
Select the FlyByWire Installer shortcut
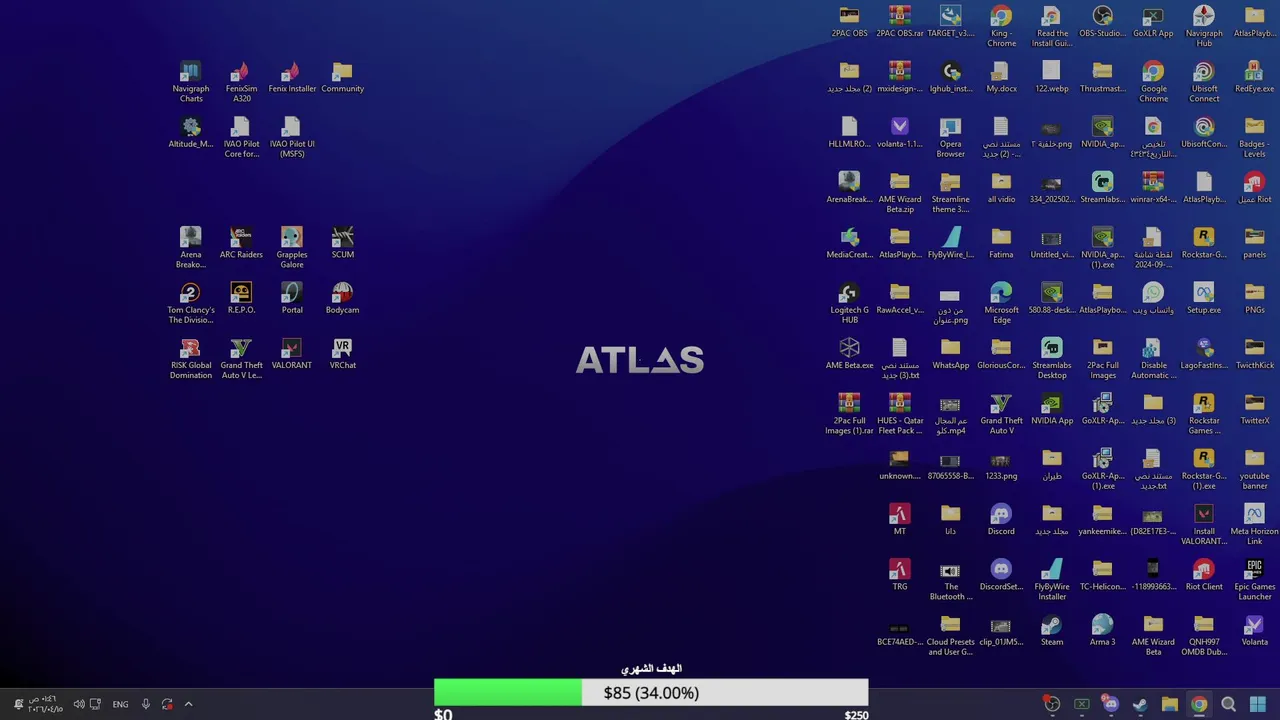tap(1052, 580)
